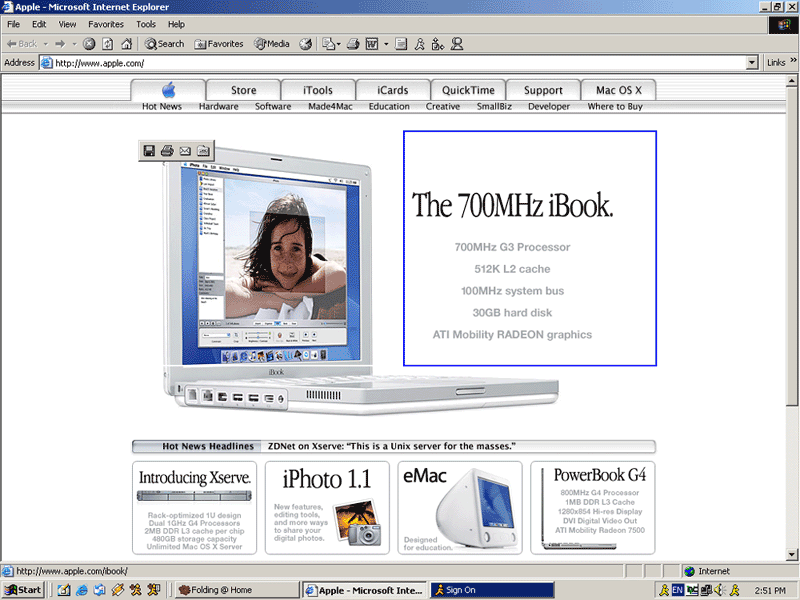The height and width of the screenshot is (600, 800).
Task: Open the Back history dropdown arrow
Action: click(x=45, y=44)
